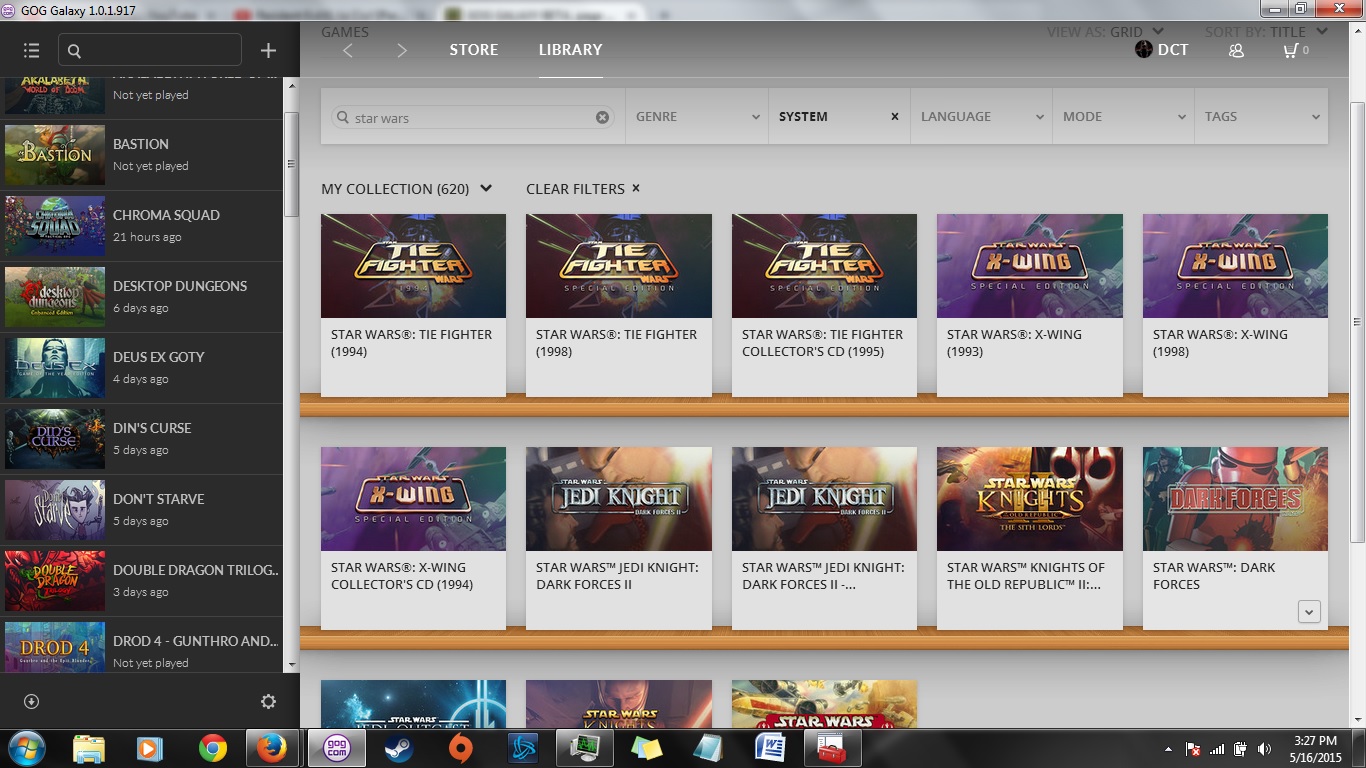The image size is (1366, 768).
Task: Open SORT BY: TITLE dropdown
Action: pos(1265,32)
